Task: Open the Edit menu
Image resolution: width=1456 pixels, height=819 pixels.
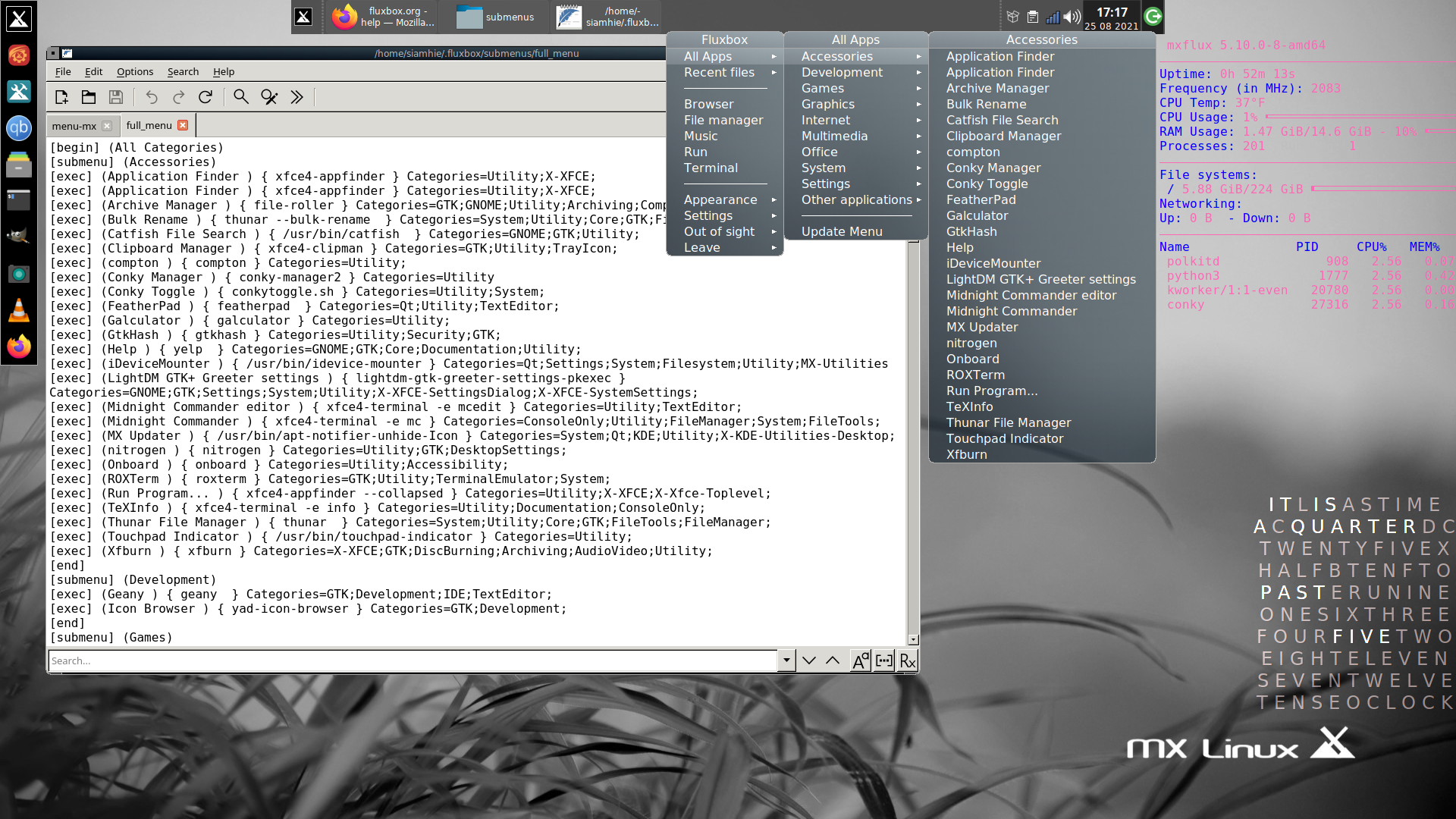Action: (x=93, y=71)
